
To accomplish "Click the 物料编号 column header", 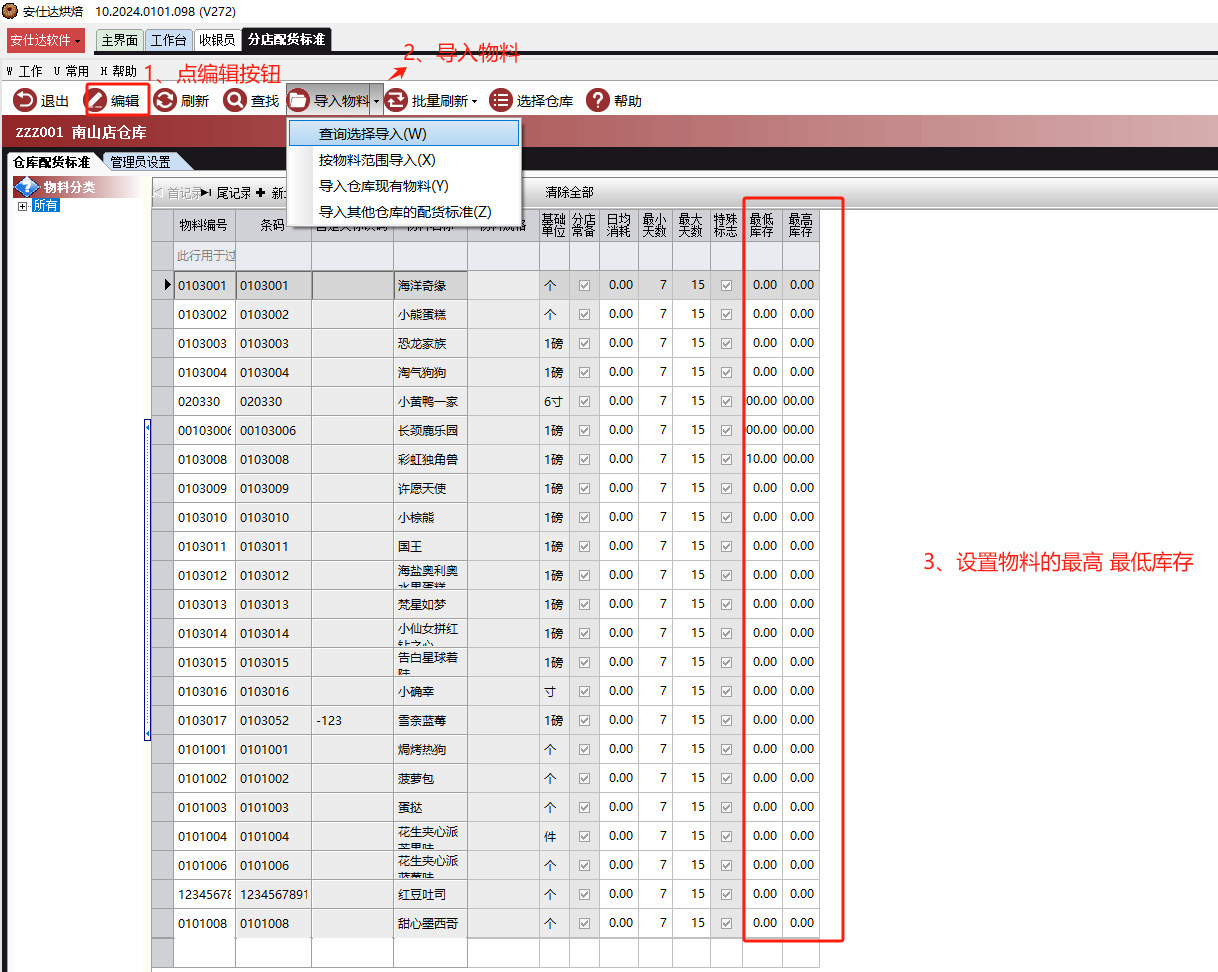I will pyautogui.click(x=204, y=226).
